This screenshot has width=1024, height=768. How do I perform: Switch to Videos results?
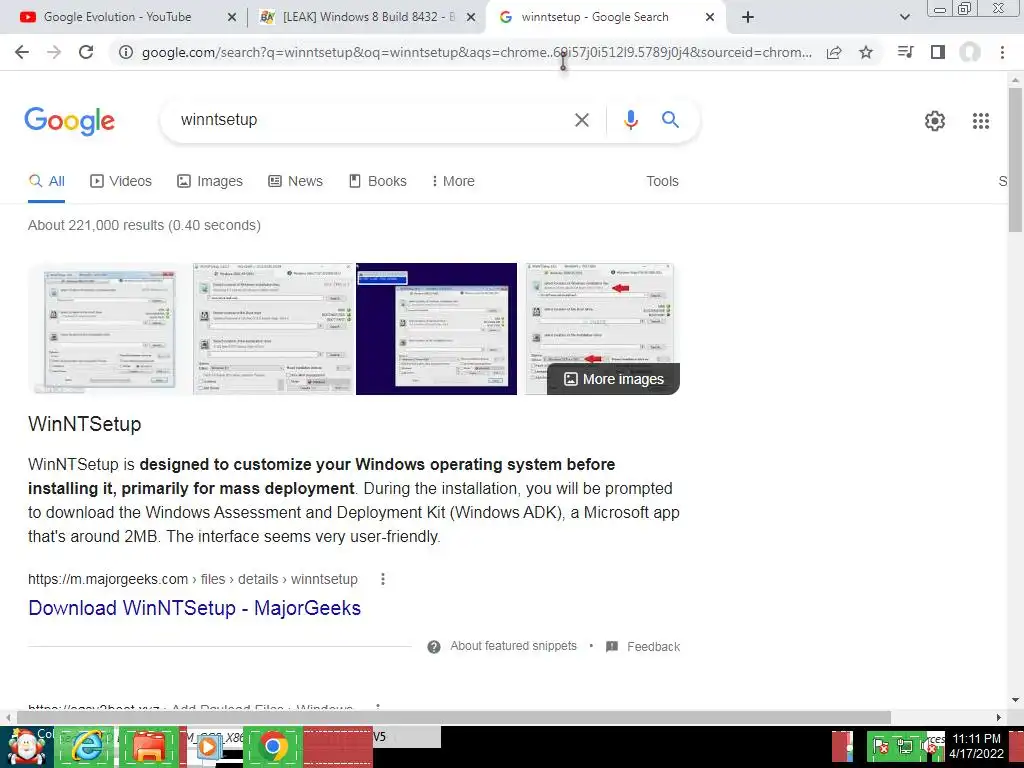(x=121, y=182)
